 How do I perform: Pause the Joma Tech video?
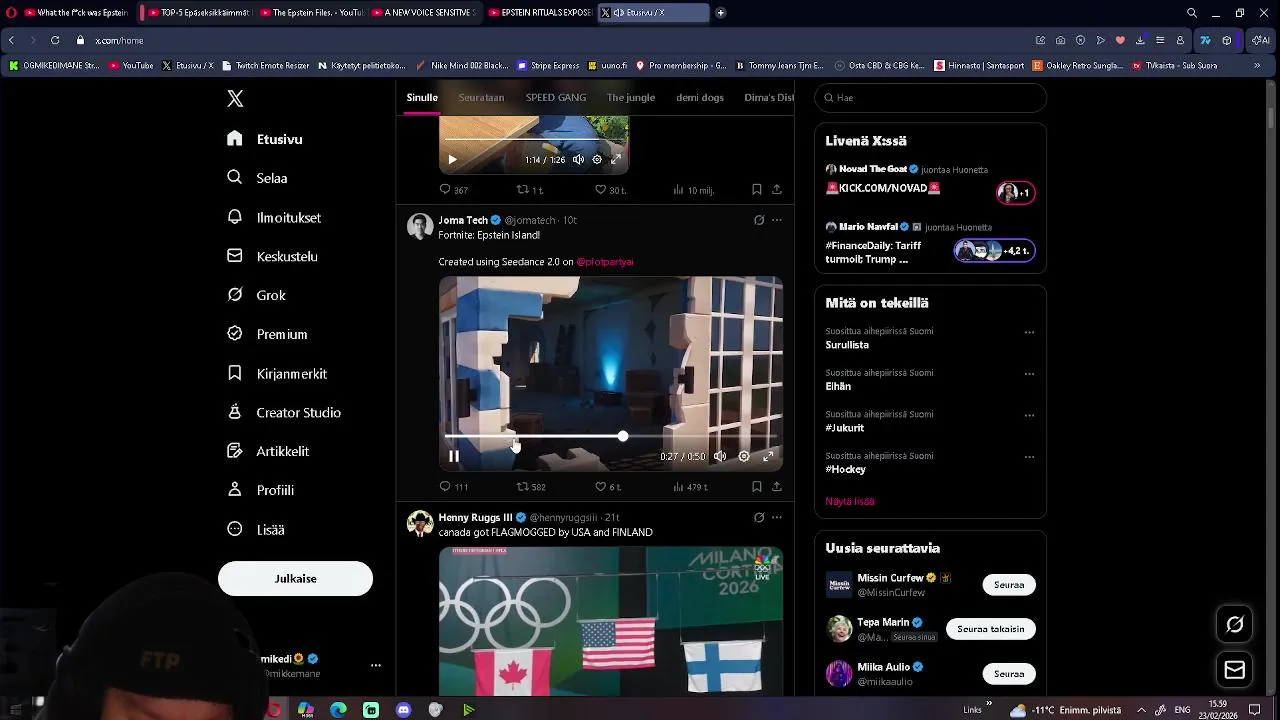453,456
